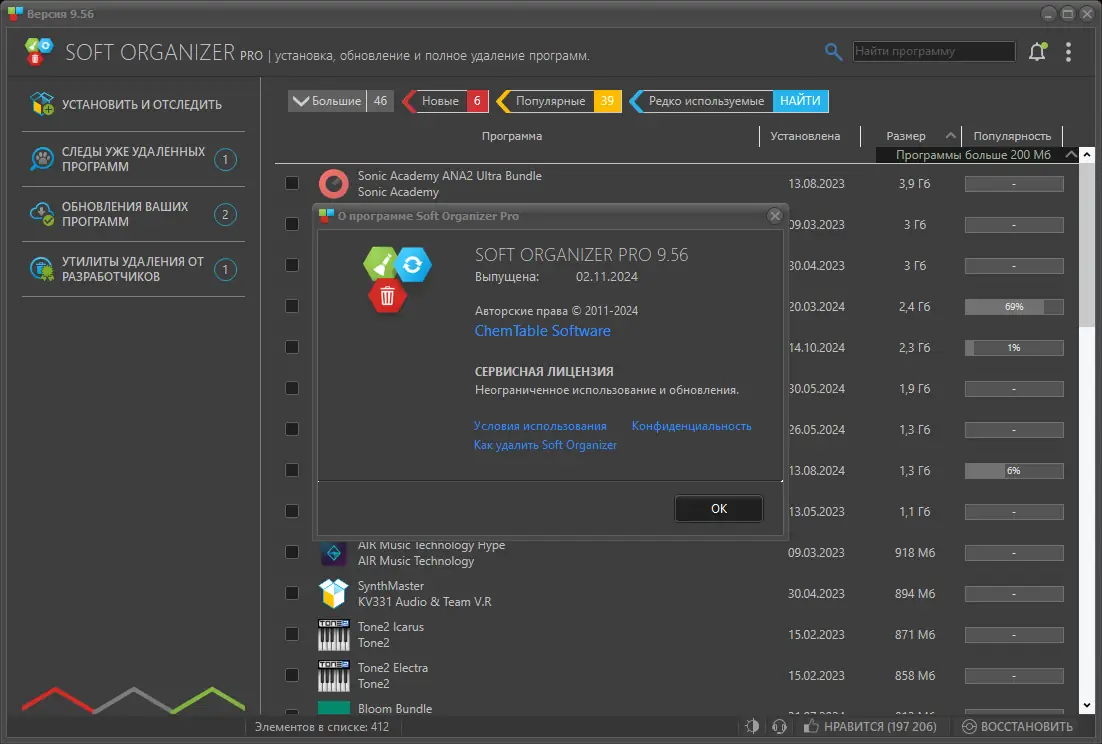This screenshot has height=744, width=1102.
Task: Click the scrollbar up arrow
Action: [x=1087, y=155]
